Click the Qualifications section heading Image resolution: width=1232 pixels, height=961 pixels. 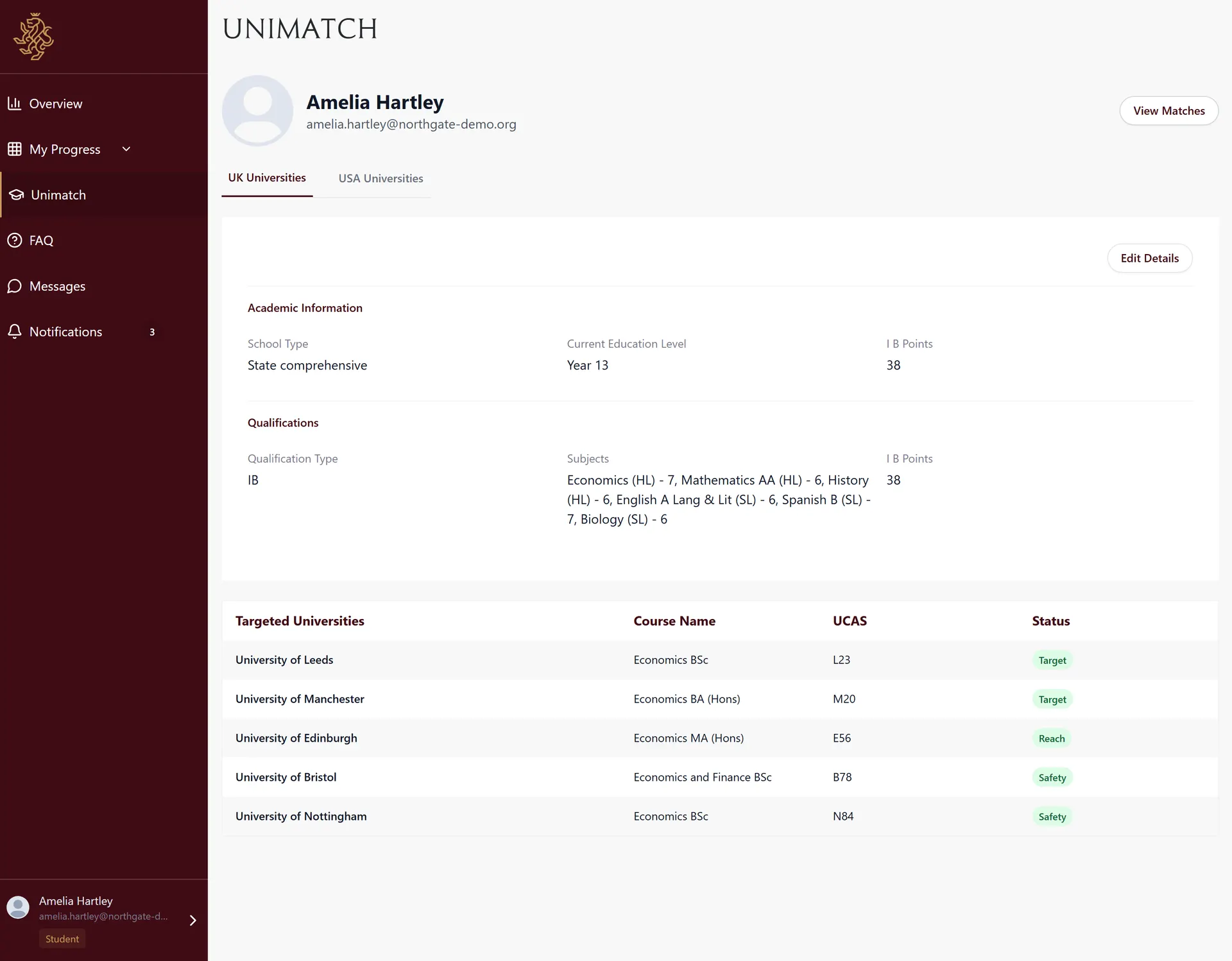[283, 423]
